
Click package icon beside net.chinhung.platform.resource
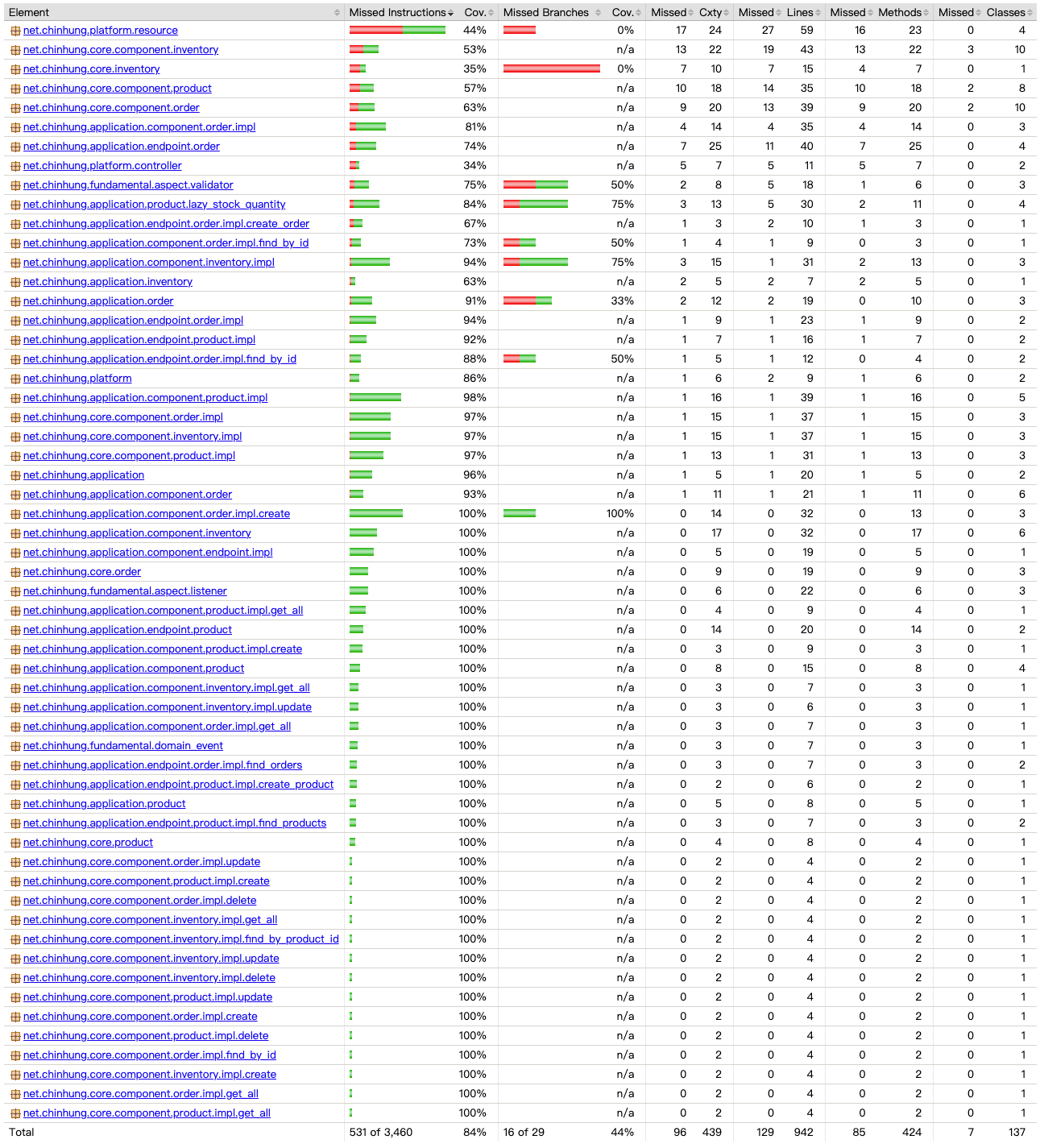tap(15, 31)
